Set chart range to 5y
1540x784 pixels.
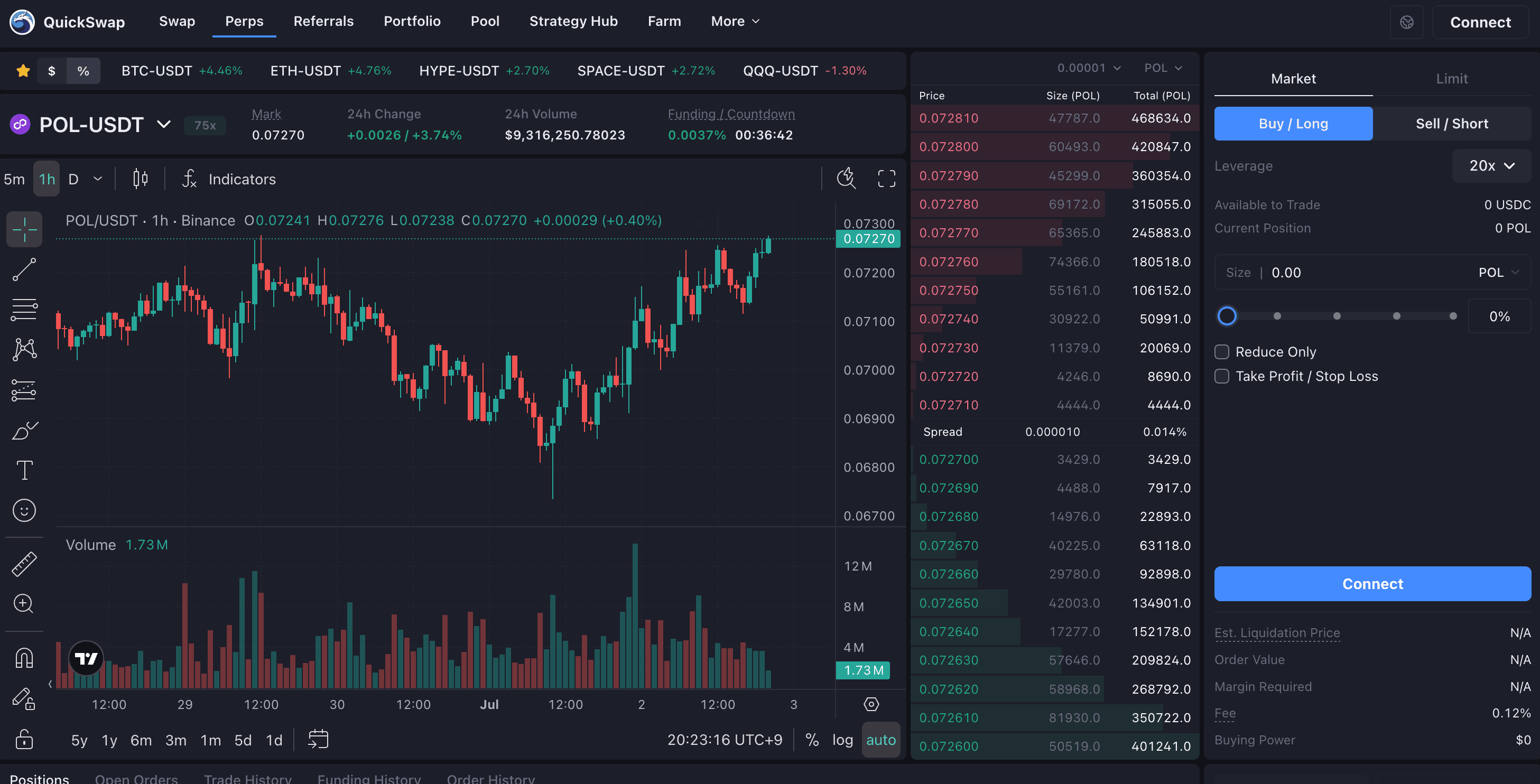(79, 740)
